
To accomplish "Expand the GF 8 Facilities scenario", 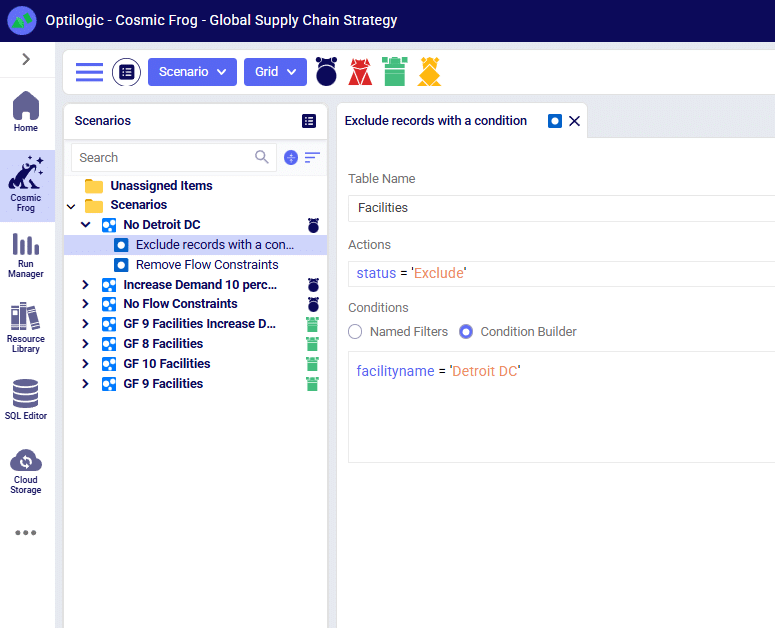I will (85, 344).
